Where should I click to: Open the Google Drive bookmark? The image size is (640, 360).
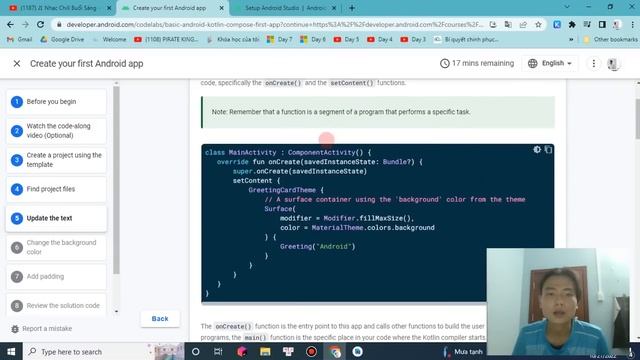coord(62,39)
